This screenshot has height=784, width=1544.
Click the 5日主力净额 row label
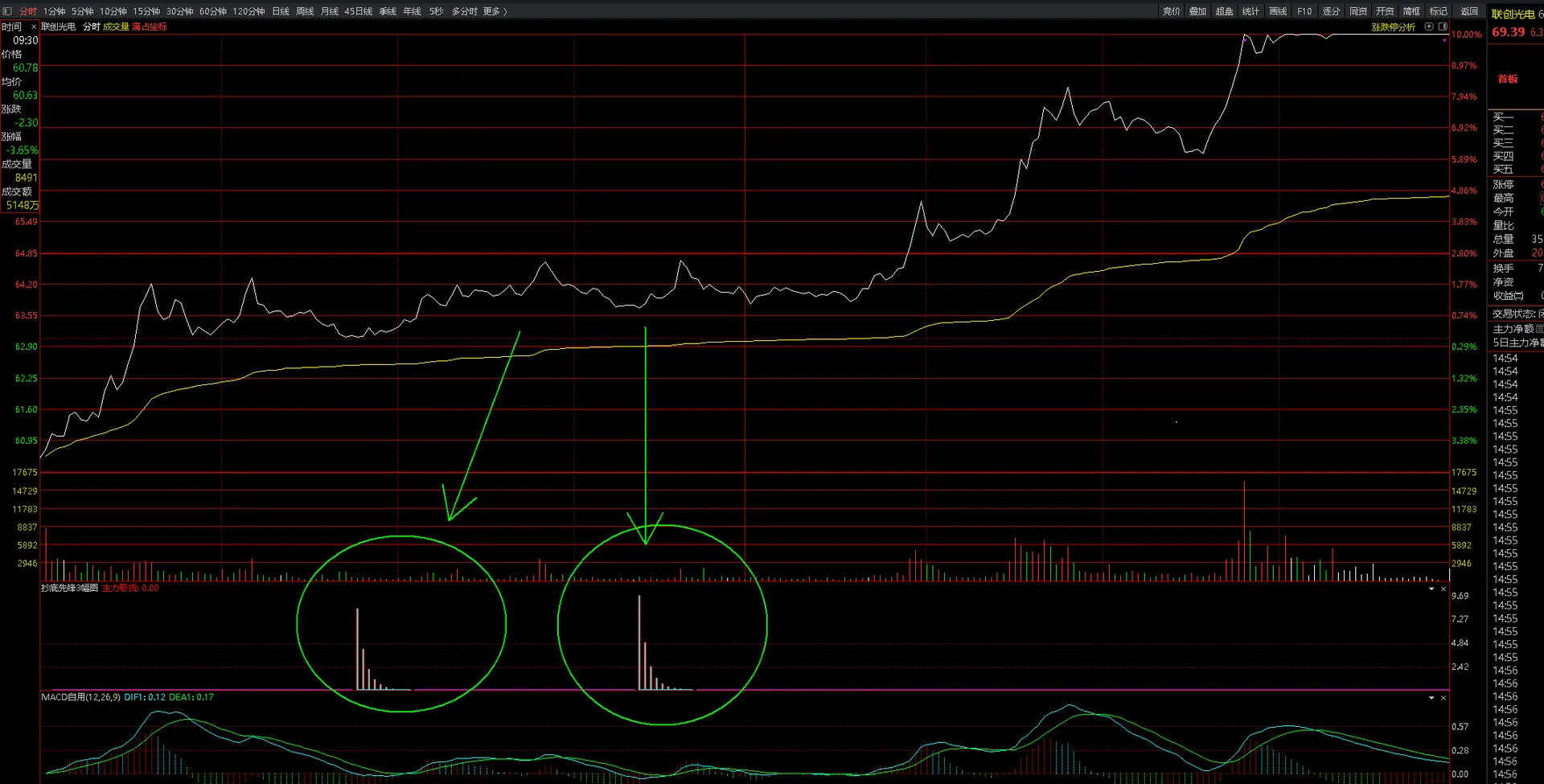coord(1517,343)
